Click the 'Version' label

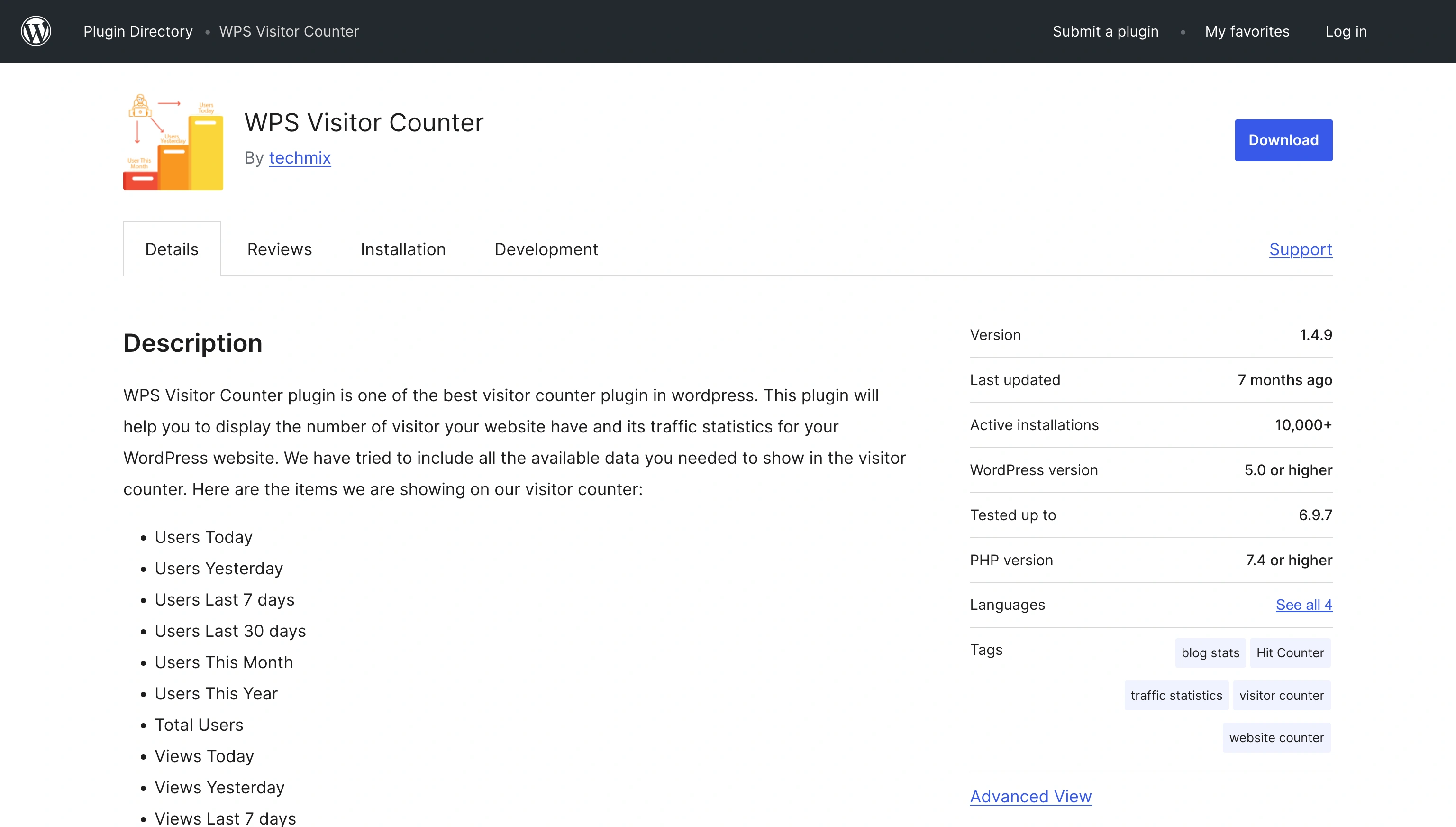(x=995, y=335)
